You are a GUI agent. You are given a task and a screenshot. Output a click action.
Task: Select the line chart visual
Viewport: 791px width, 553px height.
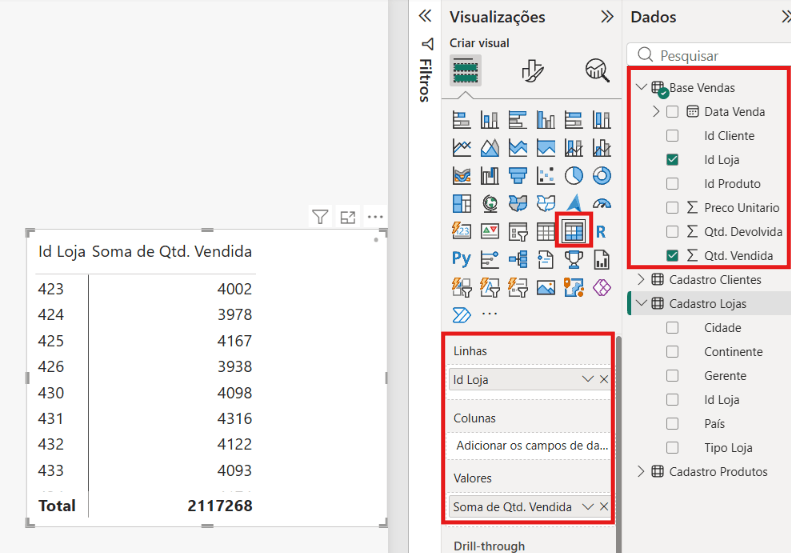[462, 148]
